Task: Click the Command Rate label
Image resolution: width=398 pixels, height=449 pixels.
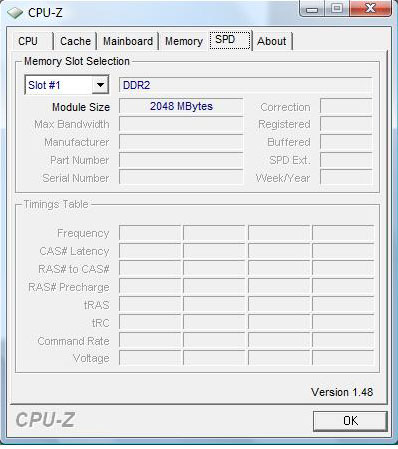Action: click(x=73, y=341)
